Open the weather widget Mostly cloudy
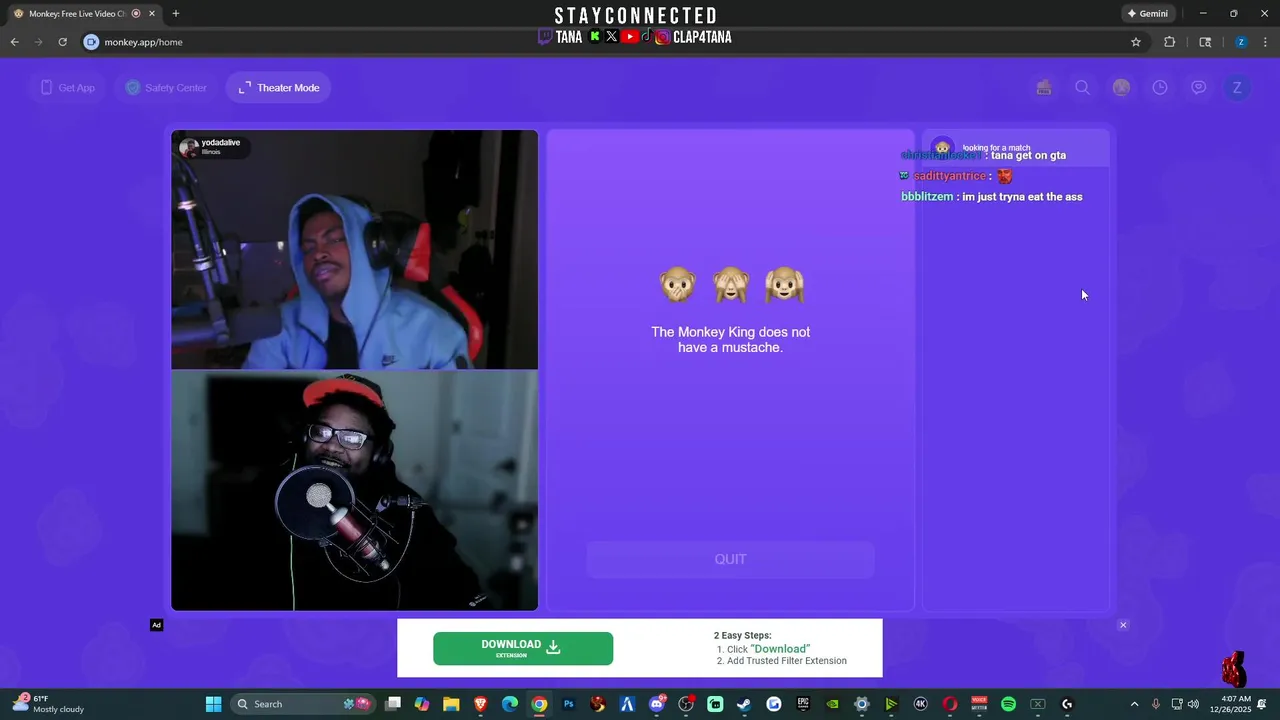Image resolution: width=1280 pixels, height=720 pixels. (48, 704)
